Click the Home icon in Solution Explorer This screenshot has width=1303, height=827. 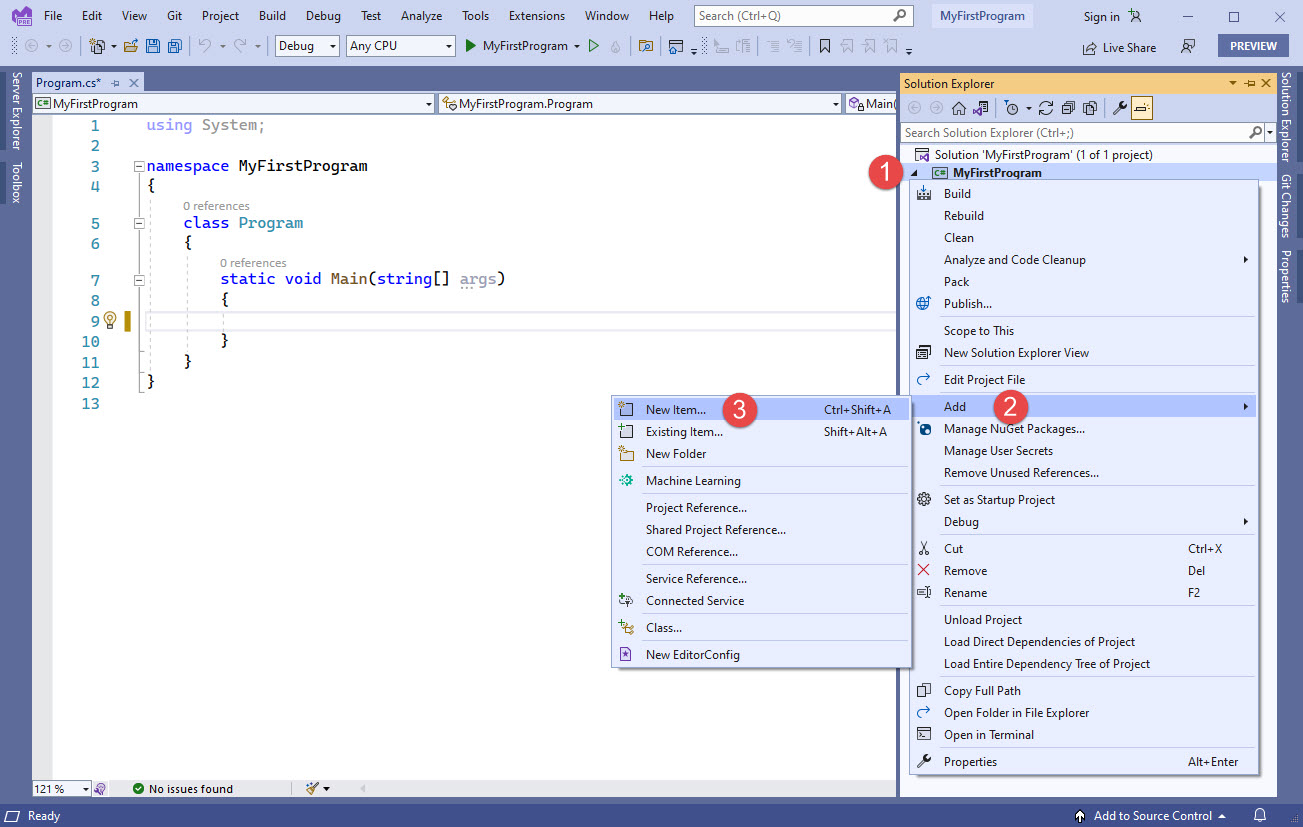pyautogui.click(x=958, y=108)
